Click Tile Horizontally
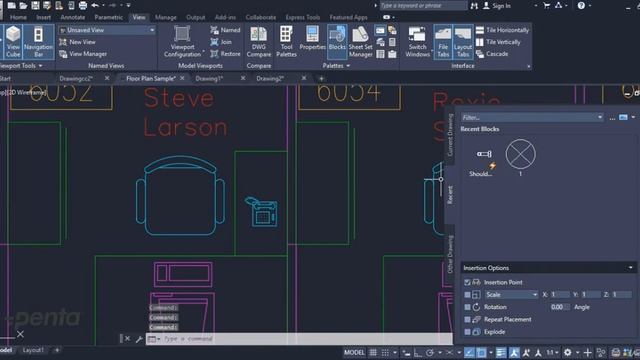The width and height of the screenshot is (640, 360). pos(502,30)
